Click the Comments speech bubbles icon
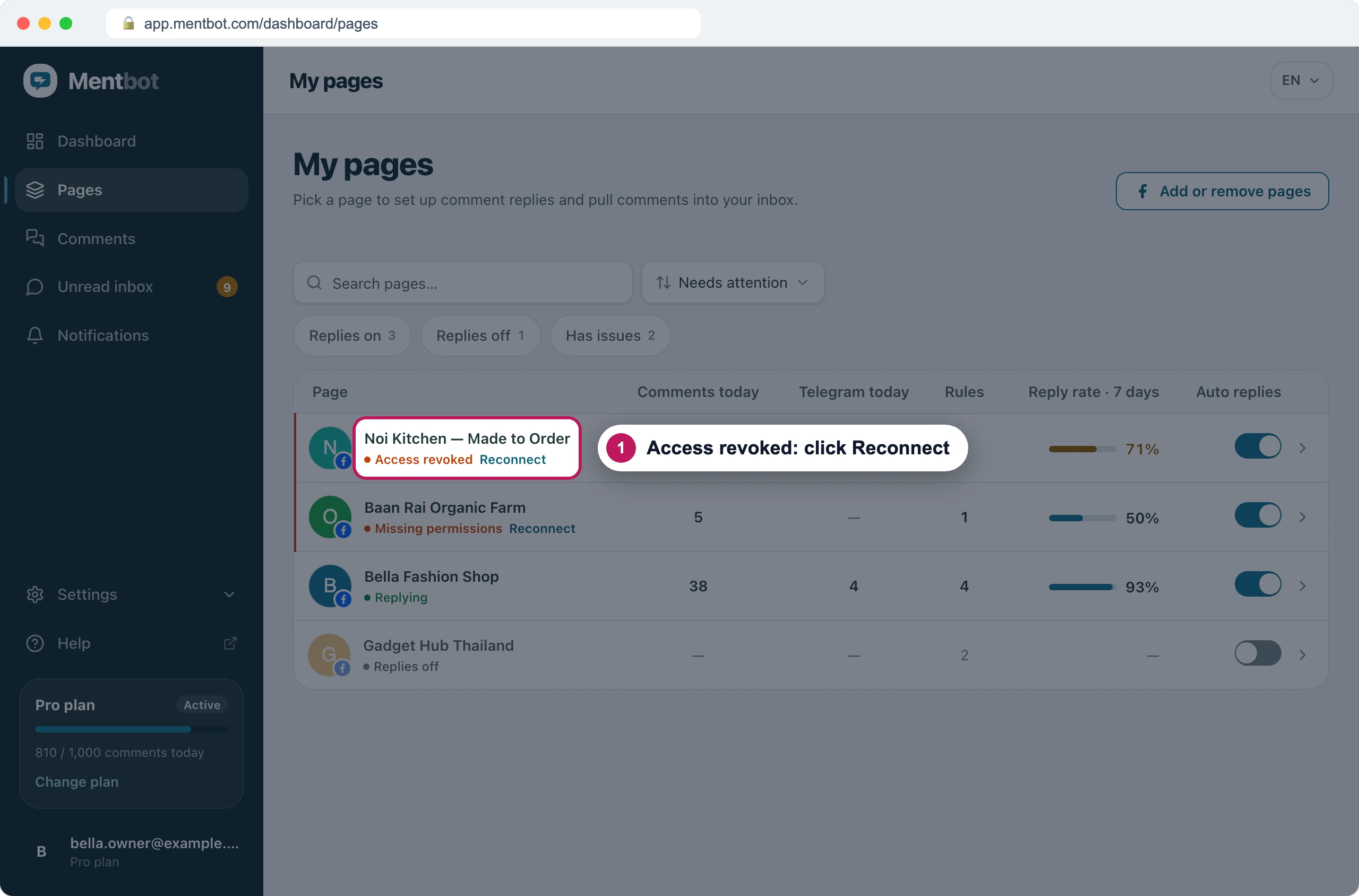1359x896 pixels. tap(35, 238)
